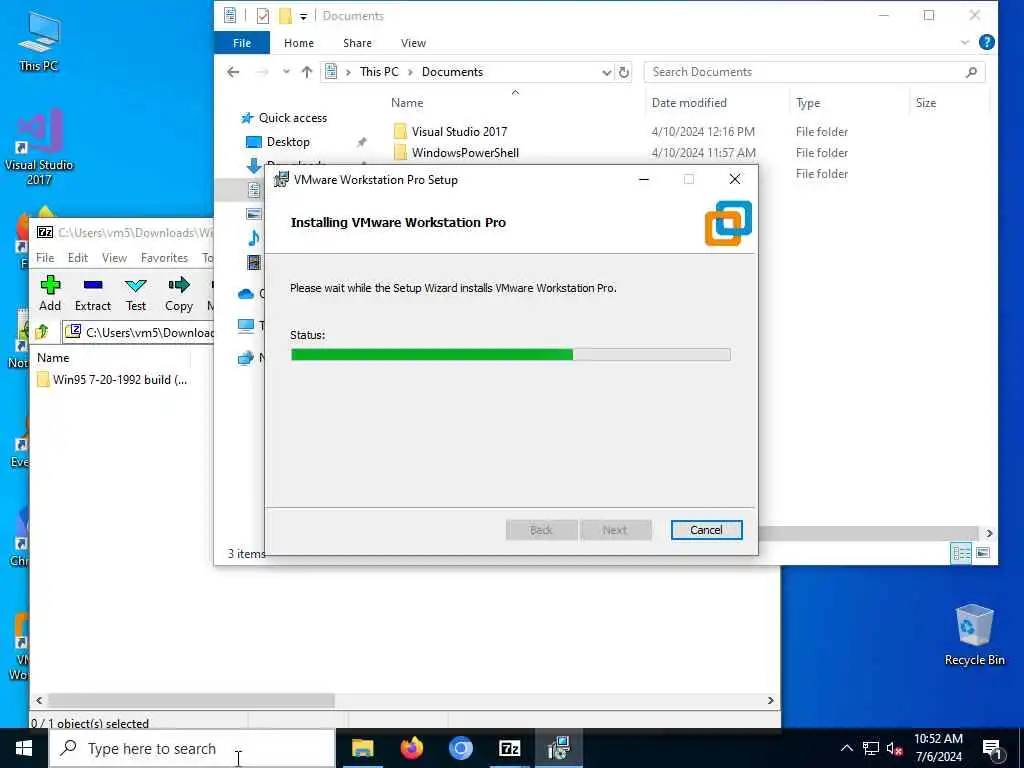Open the File tab in Explorer
This screenshot has width=1024, height=768.
tap(242, 43)
